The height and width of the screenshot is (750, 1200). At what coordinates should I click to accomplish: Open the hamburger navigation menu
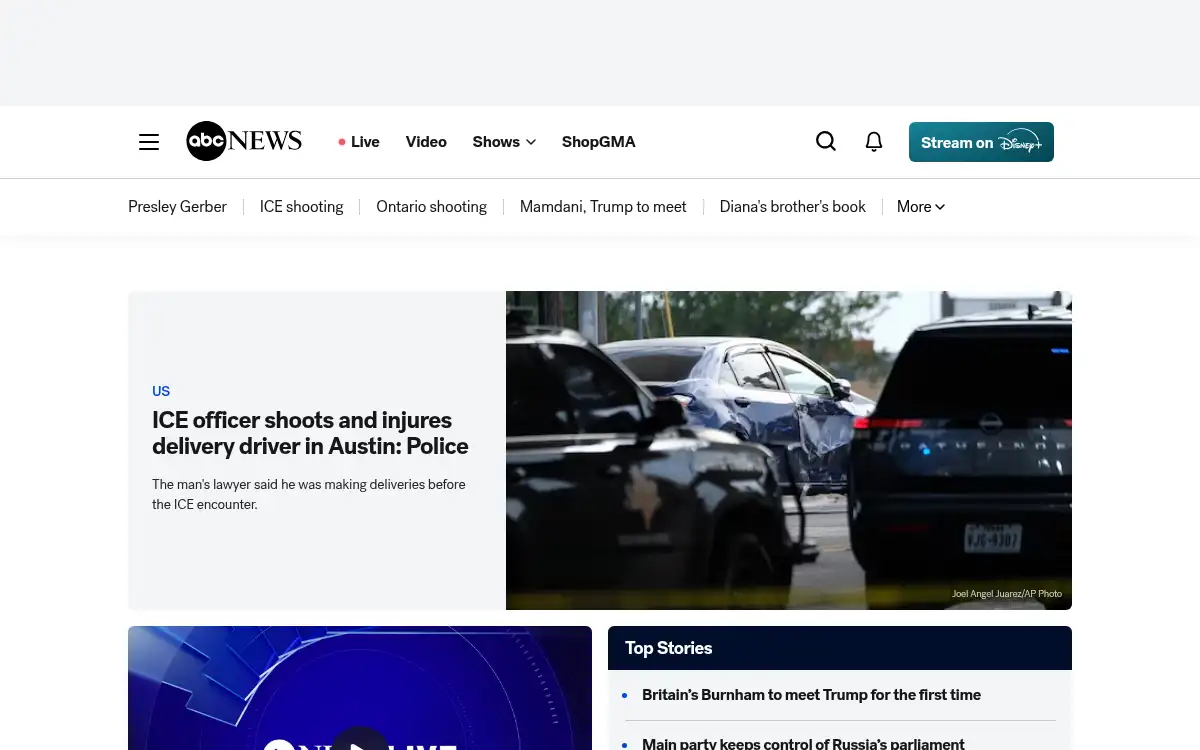click(x=149, y=142)
